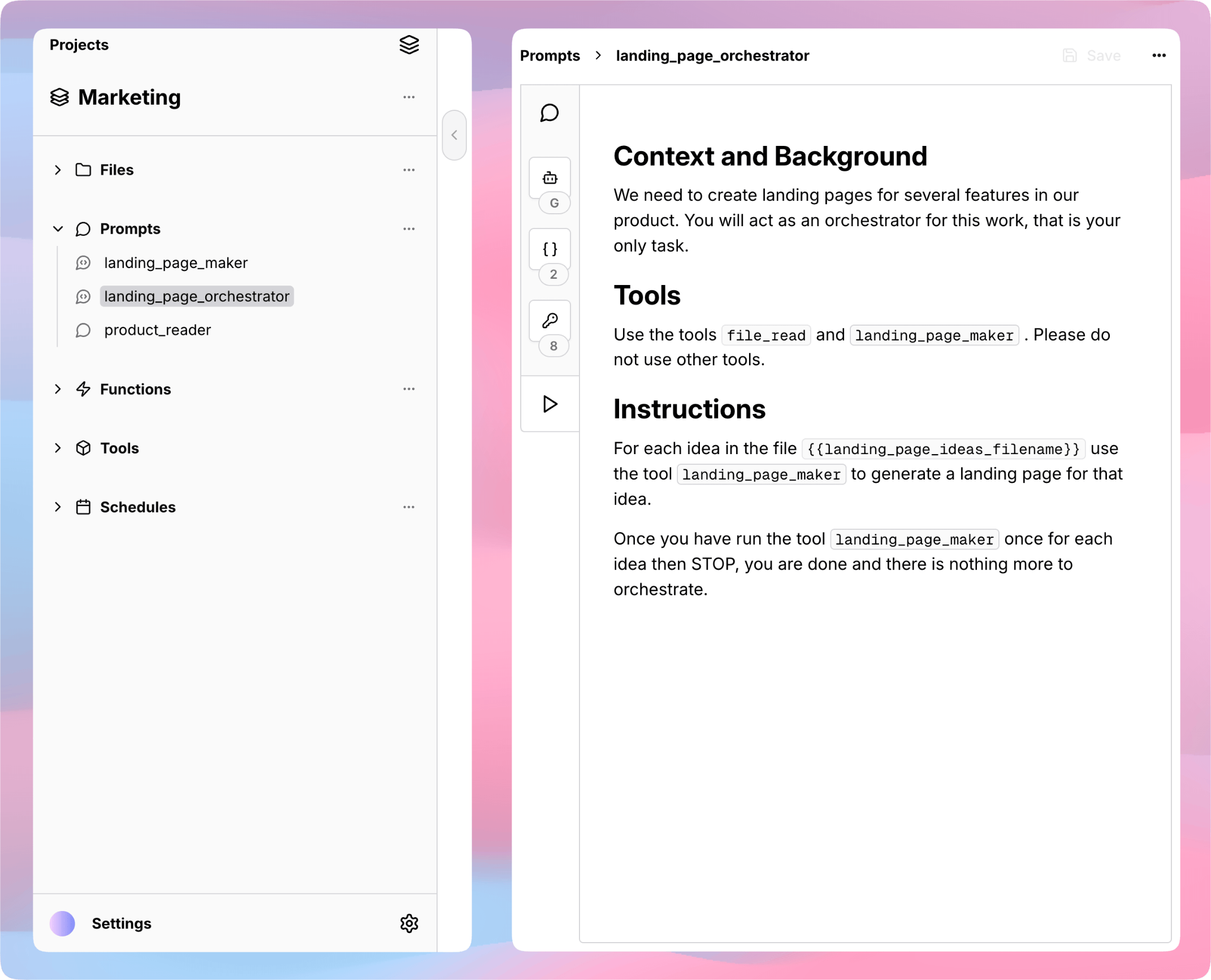Navigate back using the Prompts breadcrumb

pos(550,55)
